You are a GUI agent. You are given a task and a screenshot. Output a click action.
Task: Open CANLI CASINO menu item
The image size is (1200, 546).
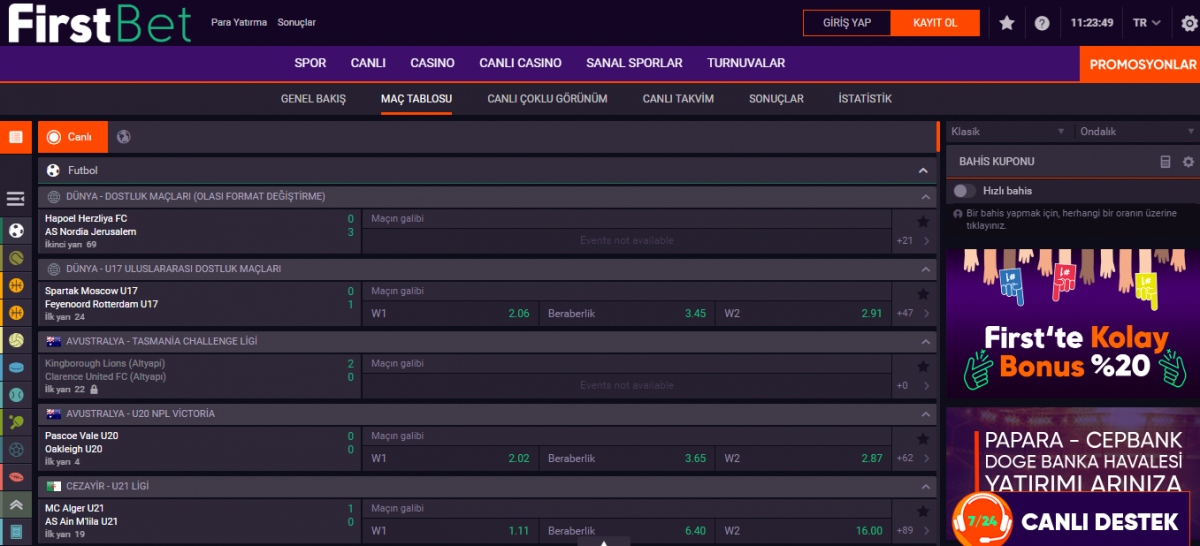[x=520, y=63]
